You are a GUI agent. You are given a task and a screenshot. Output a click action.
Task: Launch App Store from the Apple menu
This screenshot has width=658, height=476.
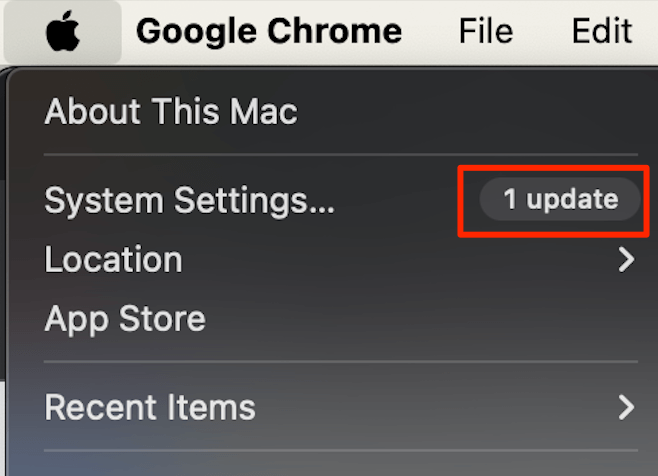click(x=125, y=319)
